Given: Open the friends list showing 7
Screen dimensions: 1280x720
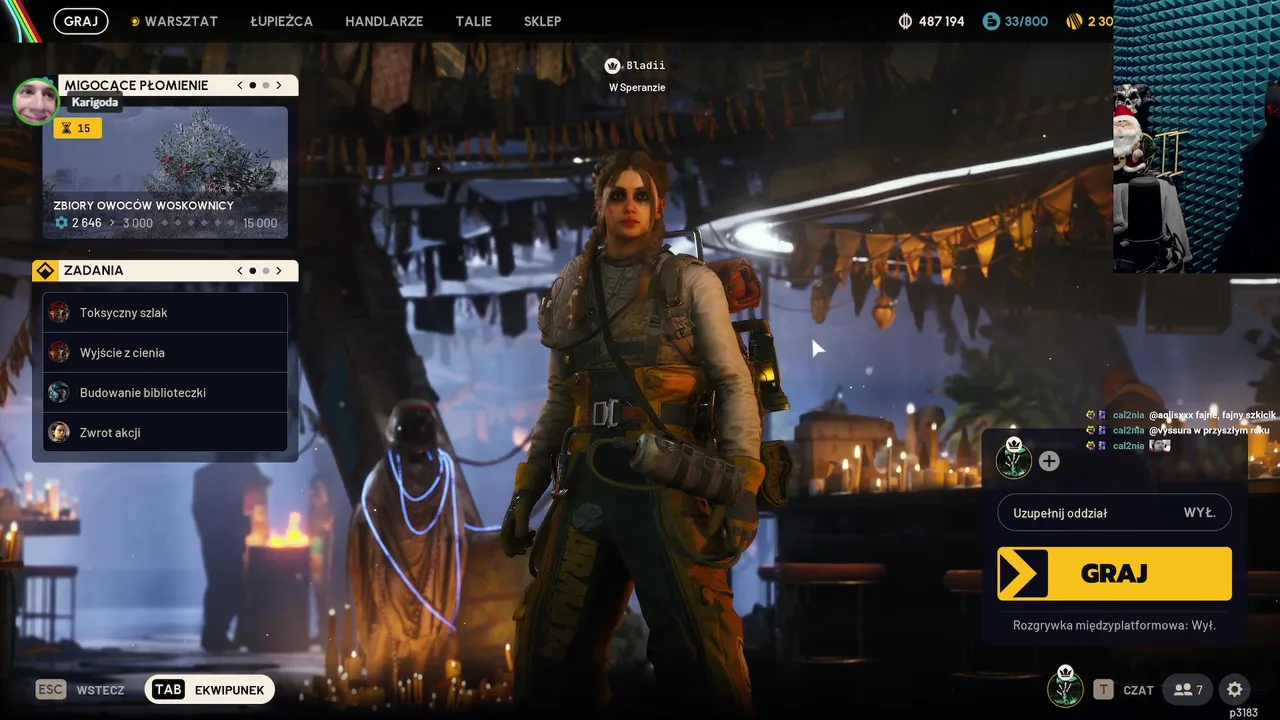Looking at the screenshot, I should [x=1188, y=690].
